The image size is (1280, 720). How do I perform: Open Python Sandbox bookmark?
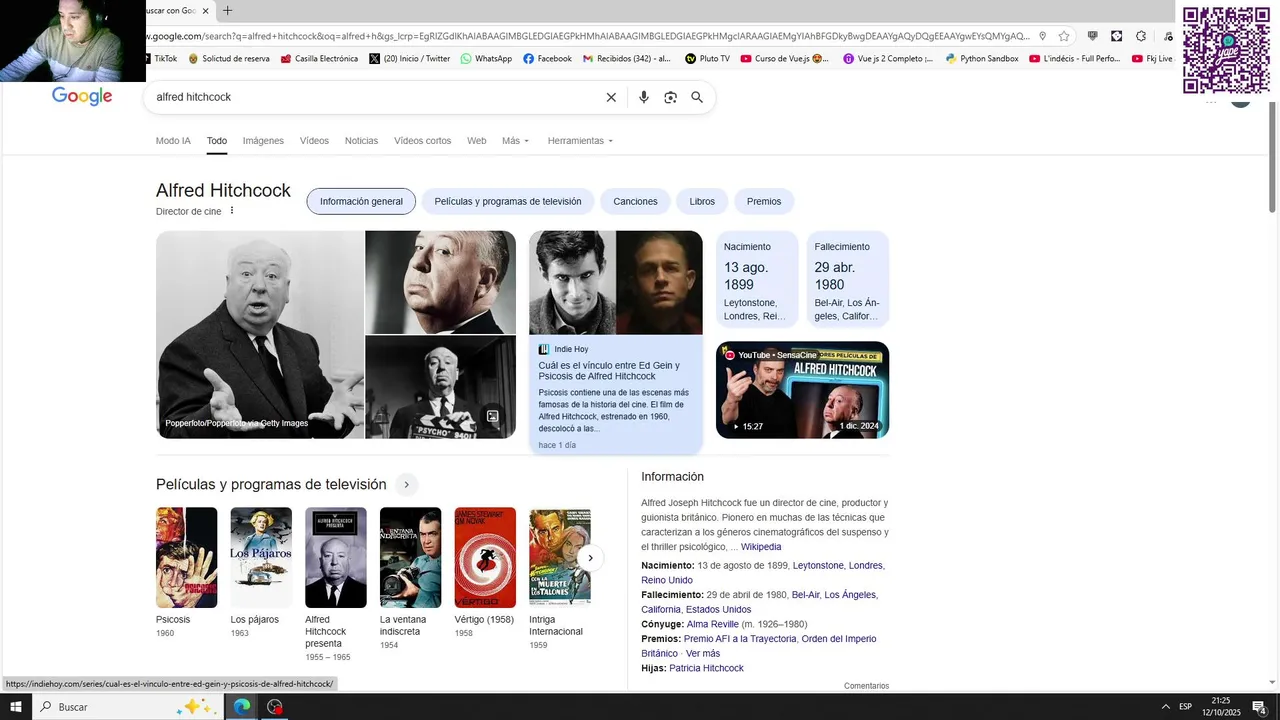click(x=982, y=59)
